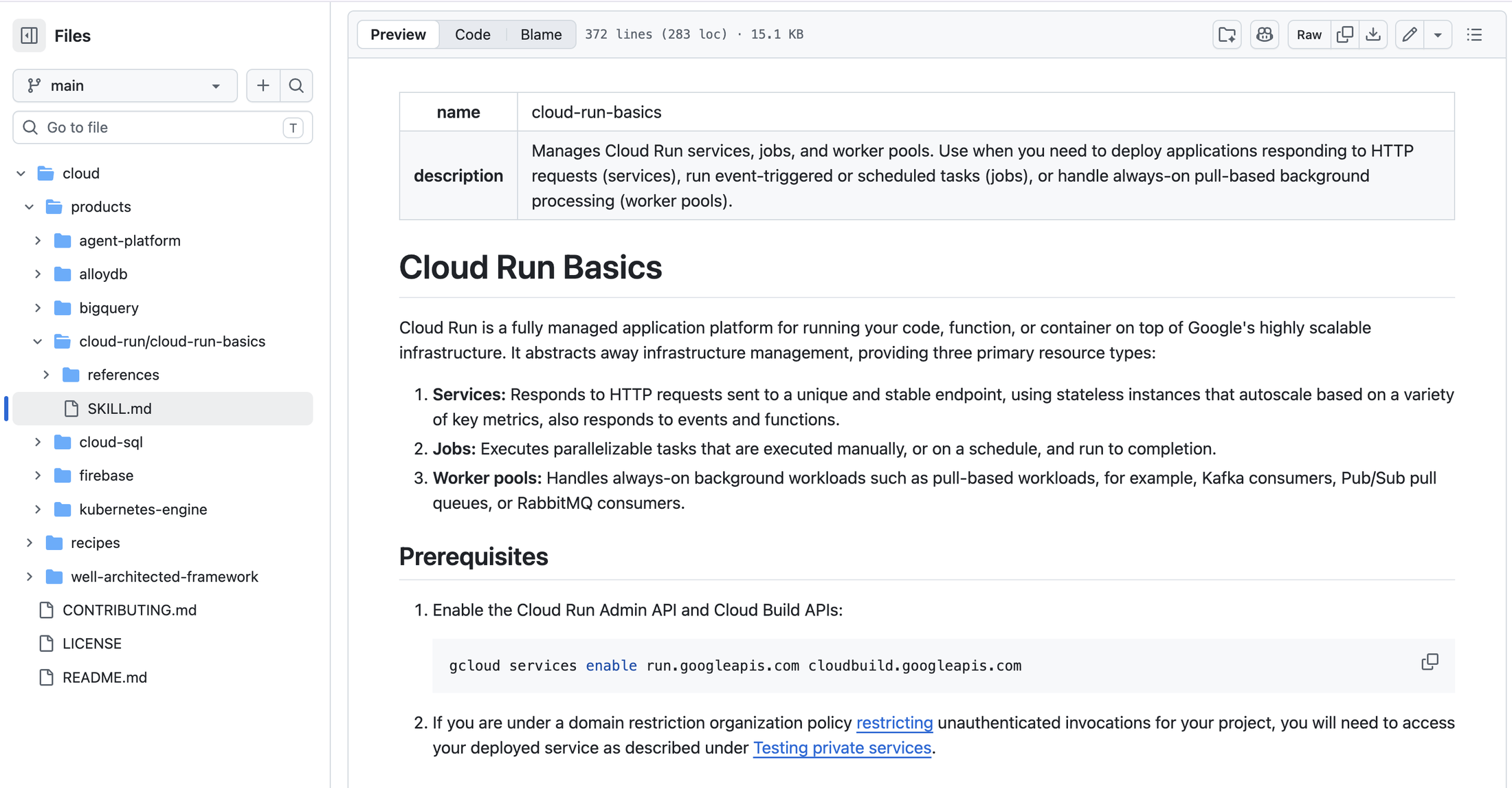Open the main branch dropdown
This screenshot has height=788, width=1512.
[125, 85]
